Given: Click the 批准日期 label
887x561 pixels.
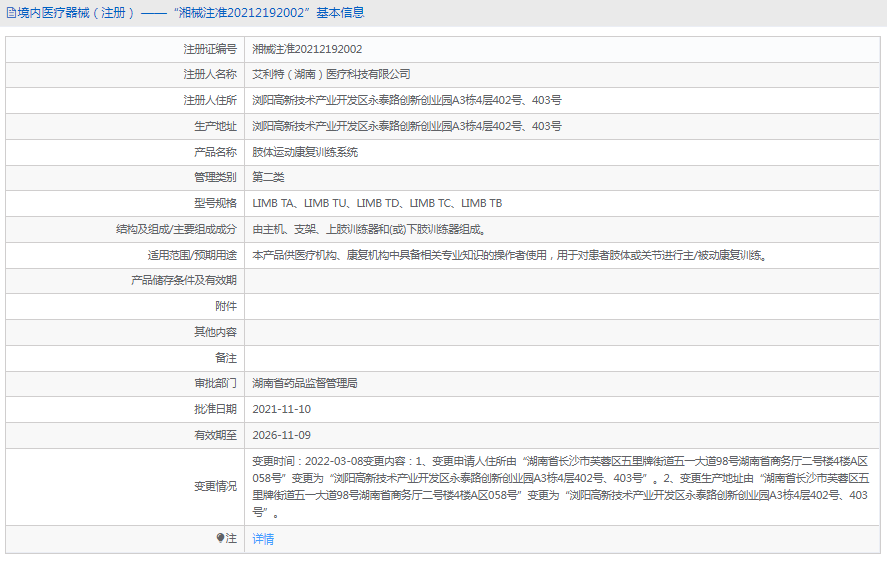Looking at the screenshot, I should coord(216,409).
